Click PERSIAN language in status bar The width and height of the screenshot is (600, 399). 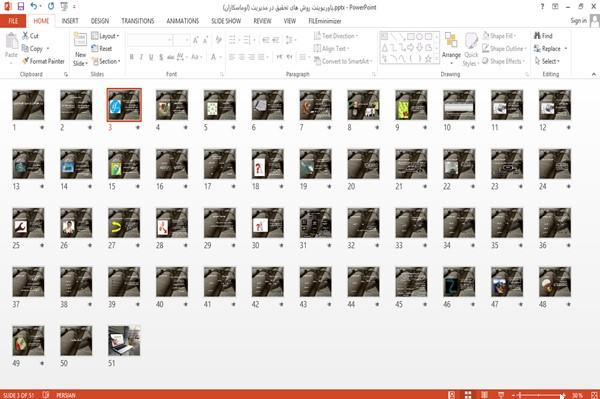tap(66, 395)
